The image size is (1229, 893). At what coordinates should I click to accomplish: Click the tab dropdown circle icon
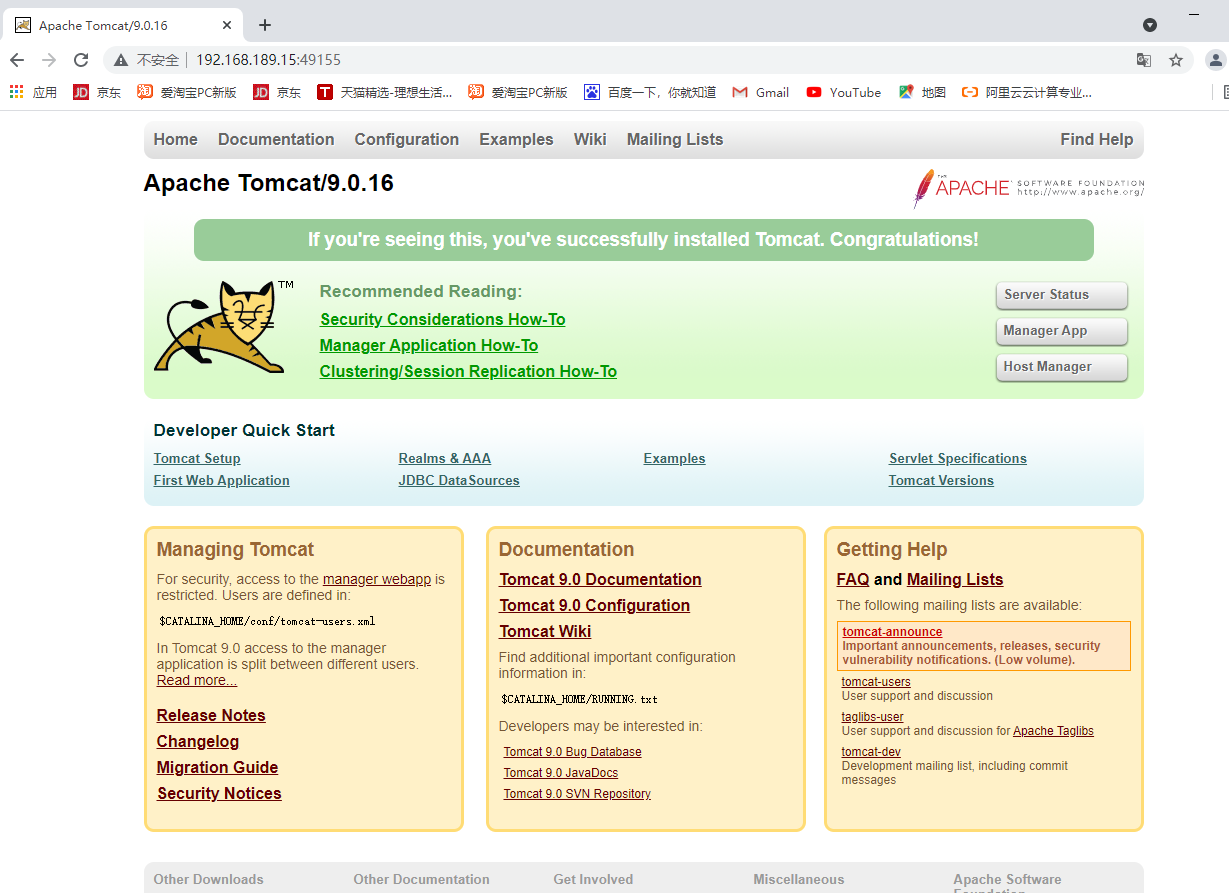tap(1150, 25)
